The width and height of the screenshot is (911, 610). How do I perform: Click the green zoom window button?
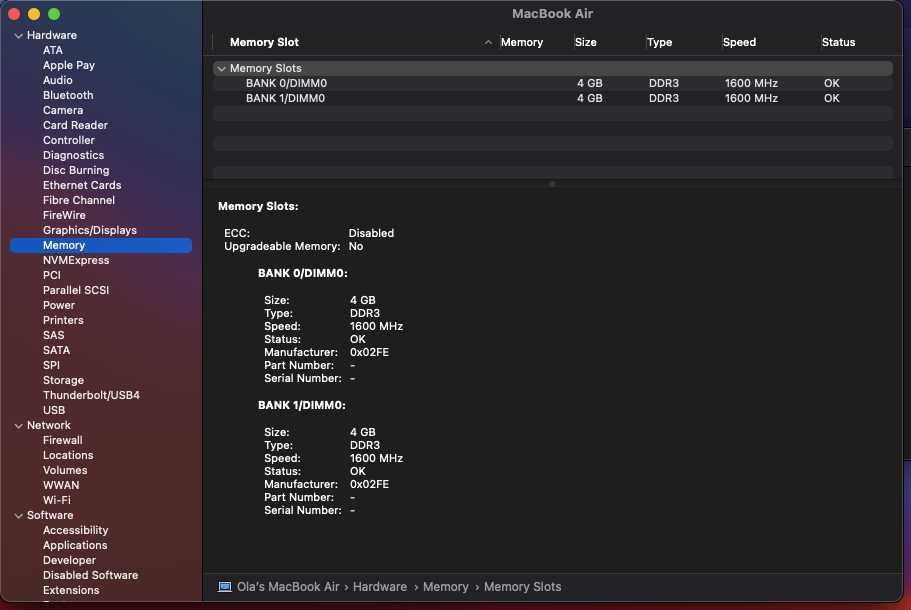(54, 14)
